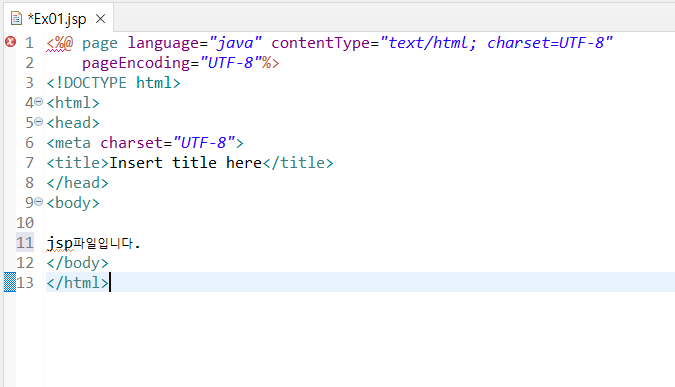Click the '<%@' directive opening on line 1
675x387 pixels.
click(59, 43)
